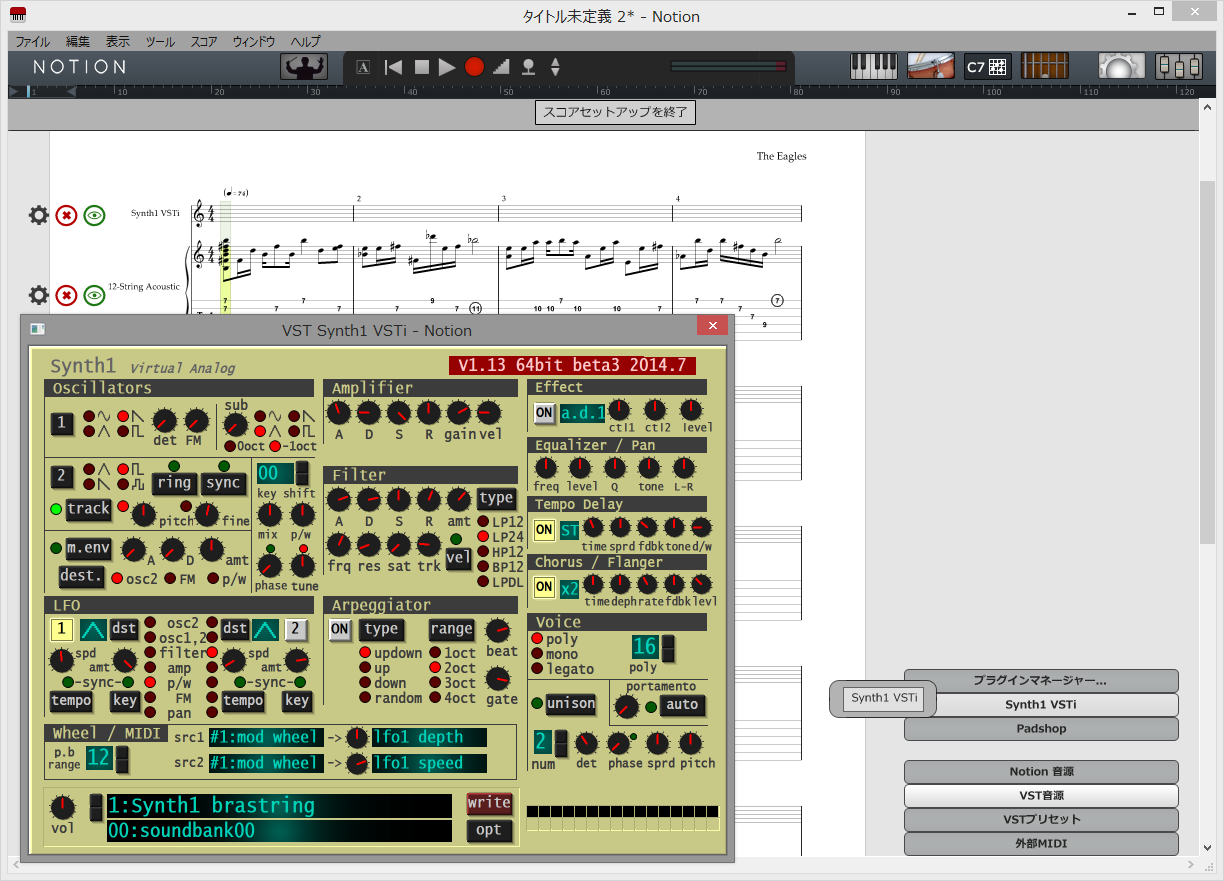Click the metronome icon in transport
The height and width of the screenshot is (881, 1224).
(x=528, y=67)
